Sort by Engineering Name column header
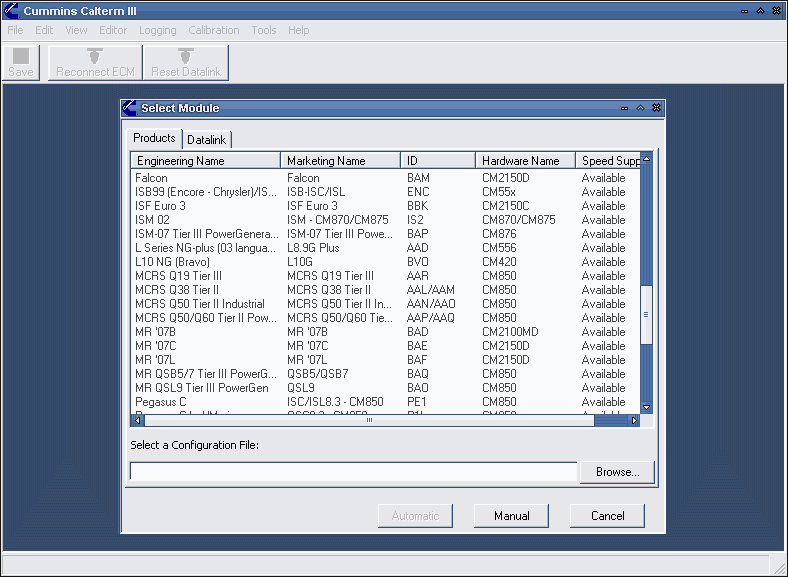788x577 pixels. 205,161
